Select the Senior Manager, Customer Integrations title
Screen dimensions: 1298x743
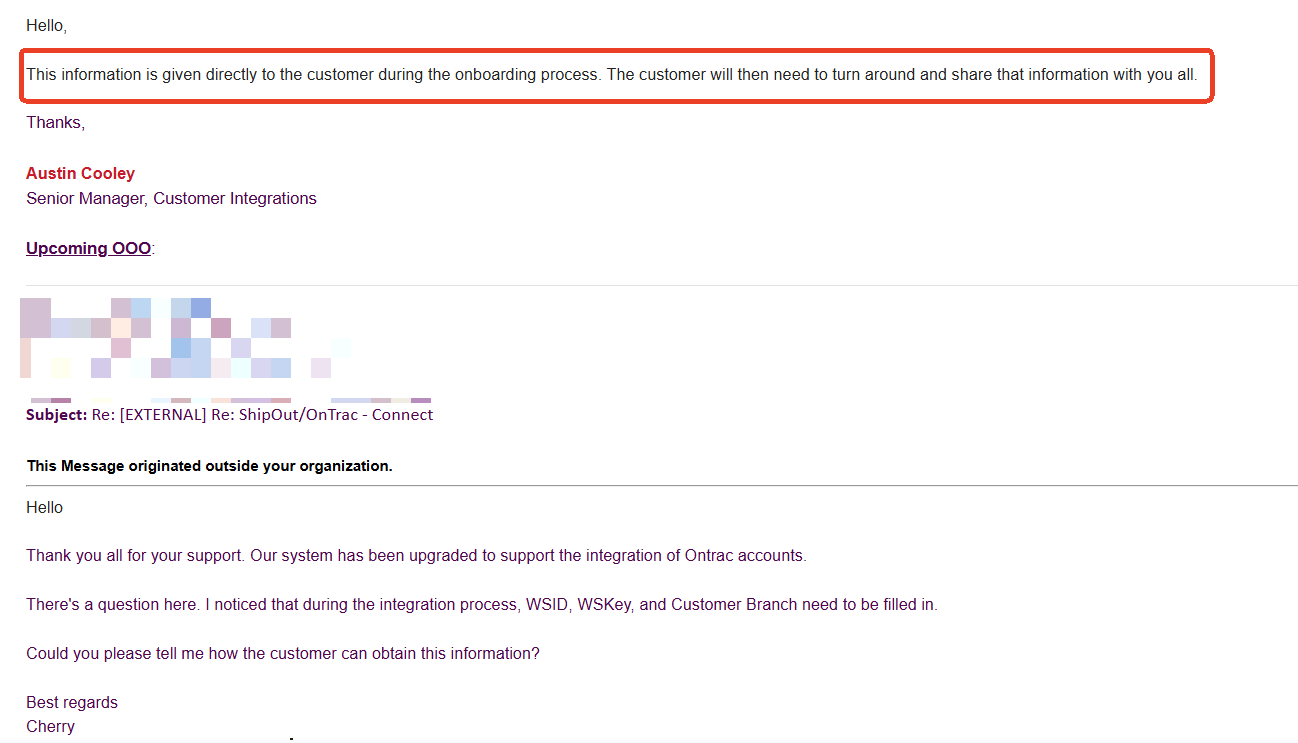(171, 199)
